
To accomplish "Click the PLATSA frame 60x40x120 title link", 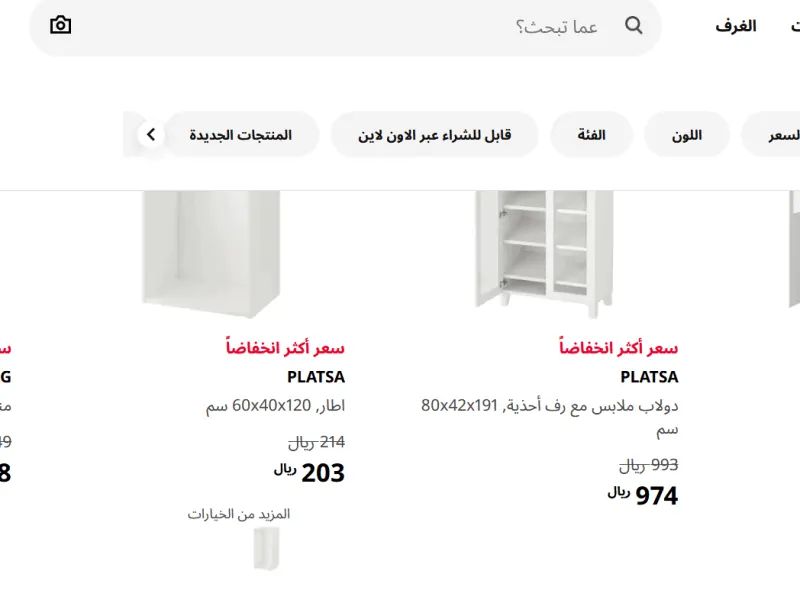I will coord(316,377).
